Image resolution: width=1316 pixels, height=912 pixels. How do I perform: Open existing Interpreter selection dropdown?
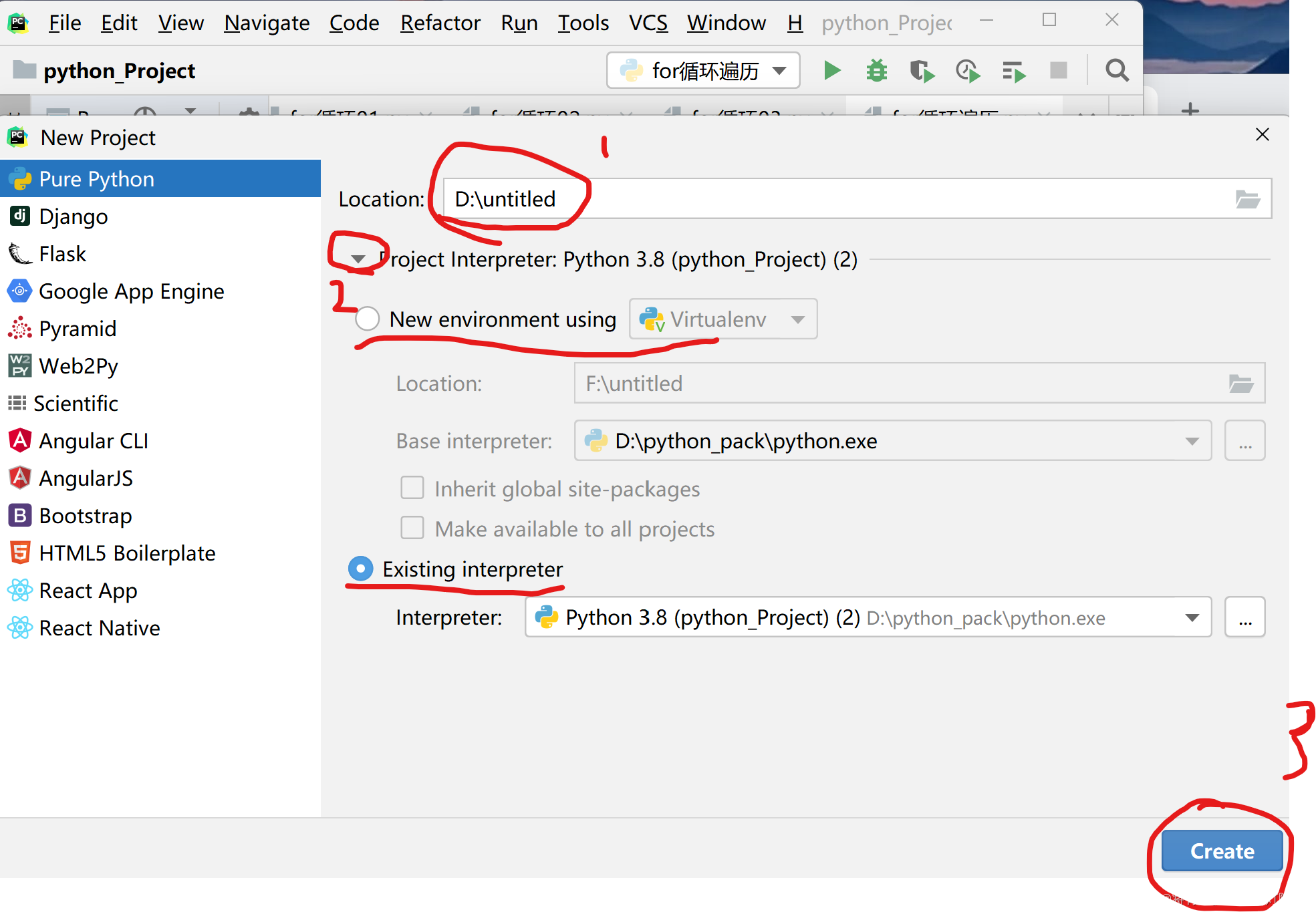pyautogui.click(x=868, y=617)
